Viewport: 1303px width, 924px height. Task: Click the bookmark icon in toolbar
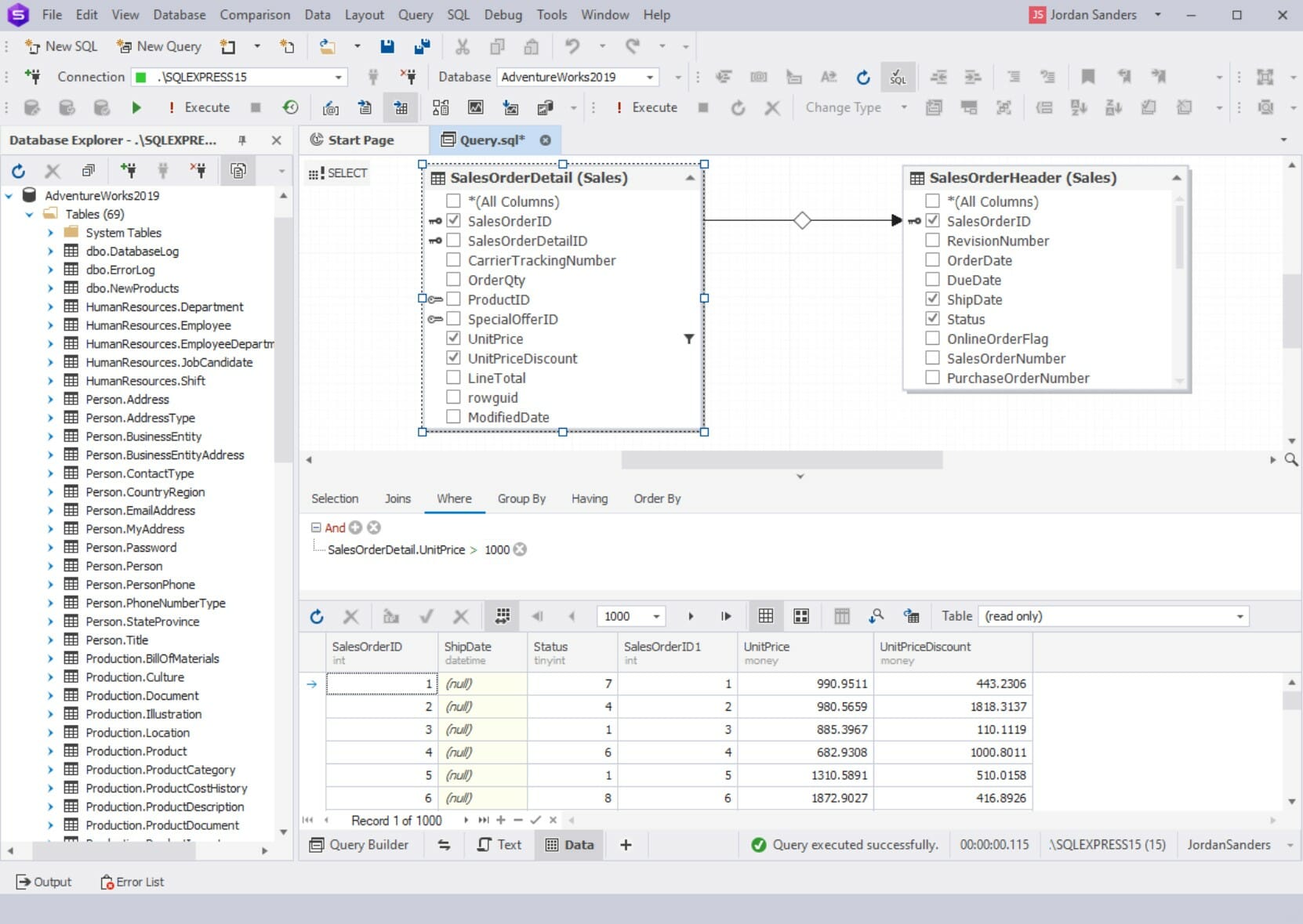click(1088, 77)
